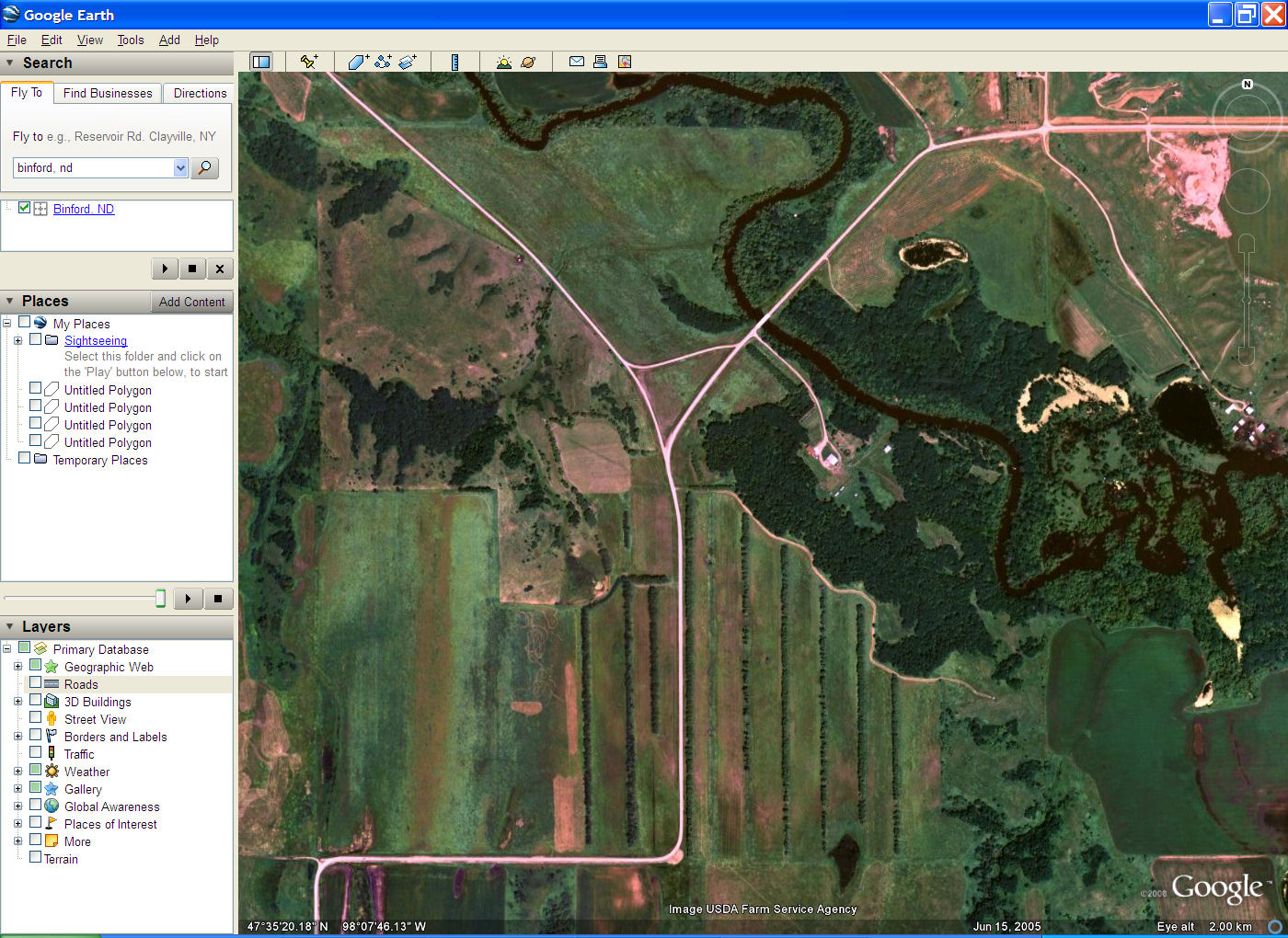Open the Binford, ND result link
Viewport: 1288px width, 938px height.
point(84,209)
